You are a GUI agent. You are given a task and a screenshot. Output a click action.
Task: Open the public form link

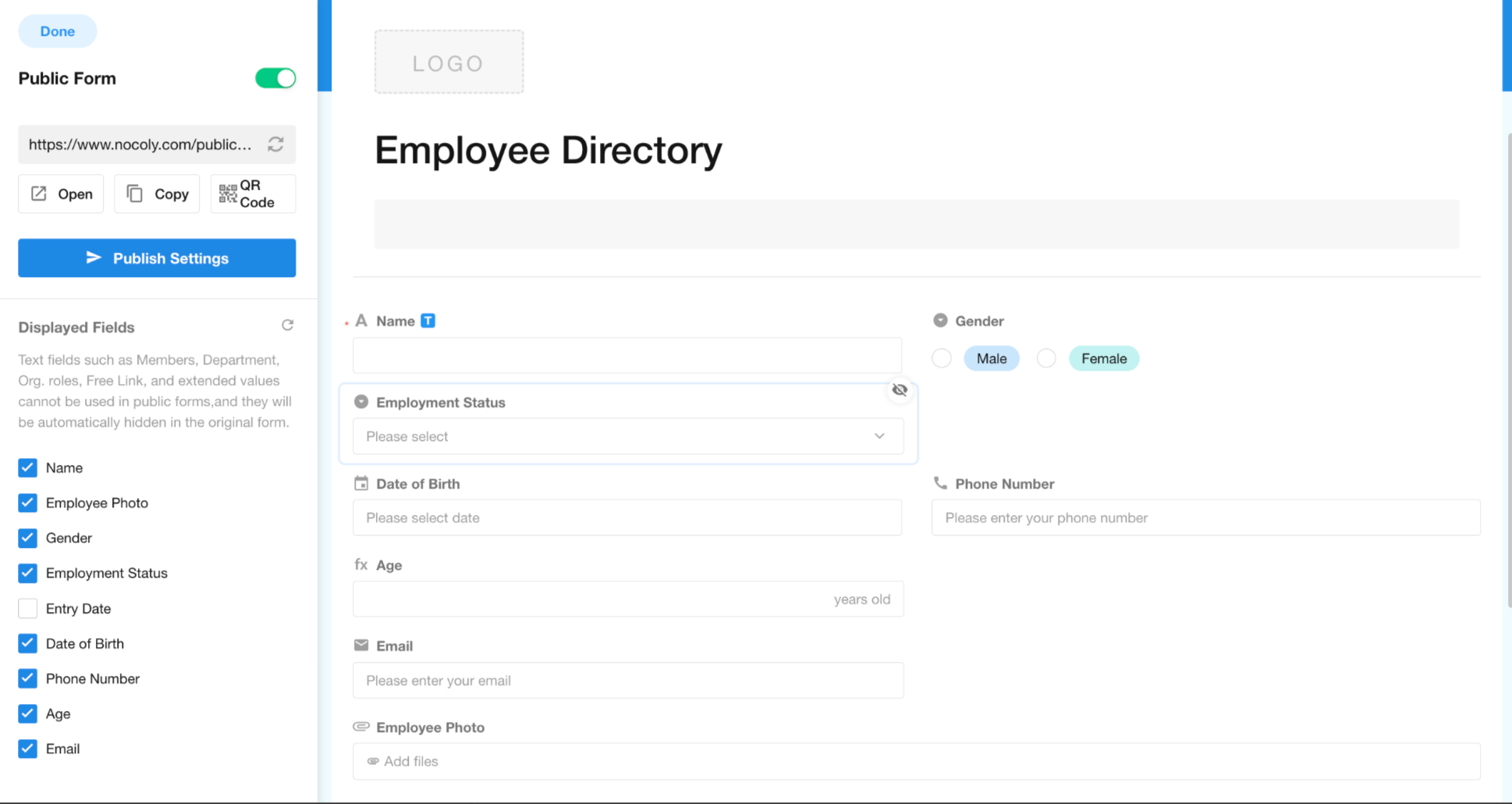(61, 194)
